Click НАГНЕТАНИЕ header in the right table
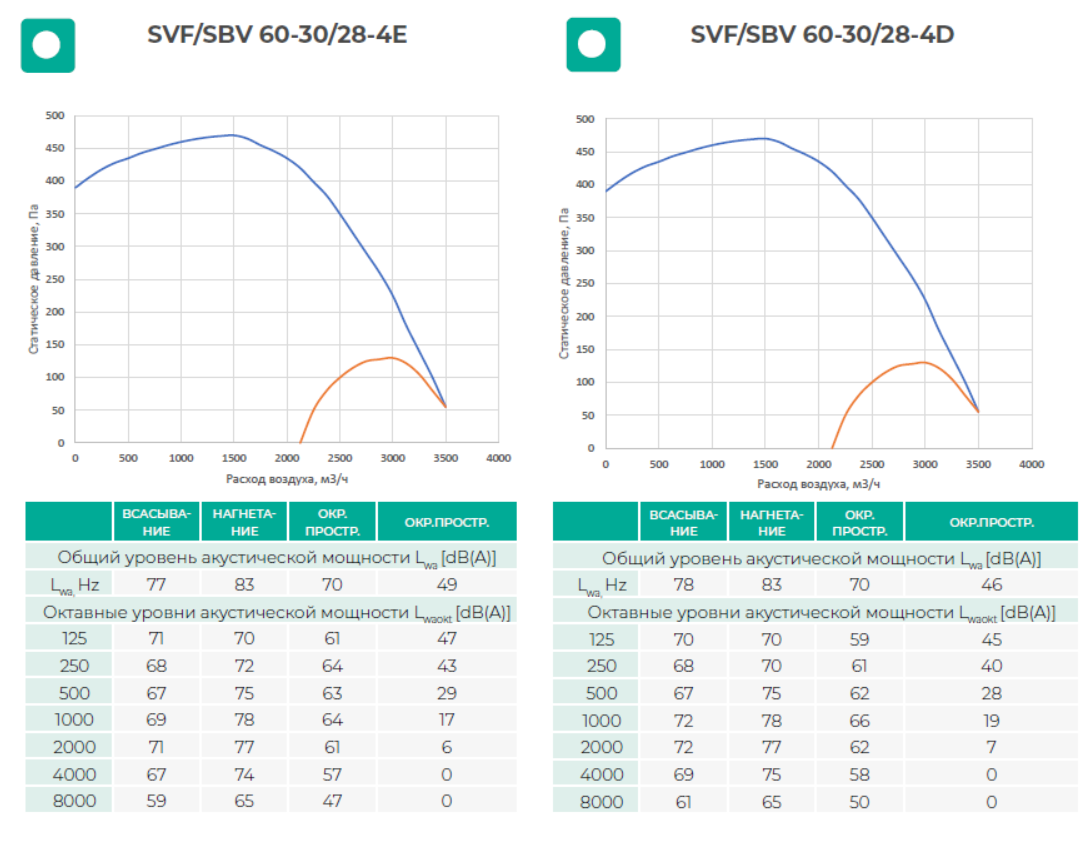 tap(771, 522)
